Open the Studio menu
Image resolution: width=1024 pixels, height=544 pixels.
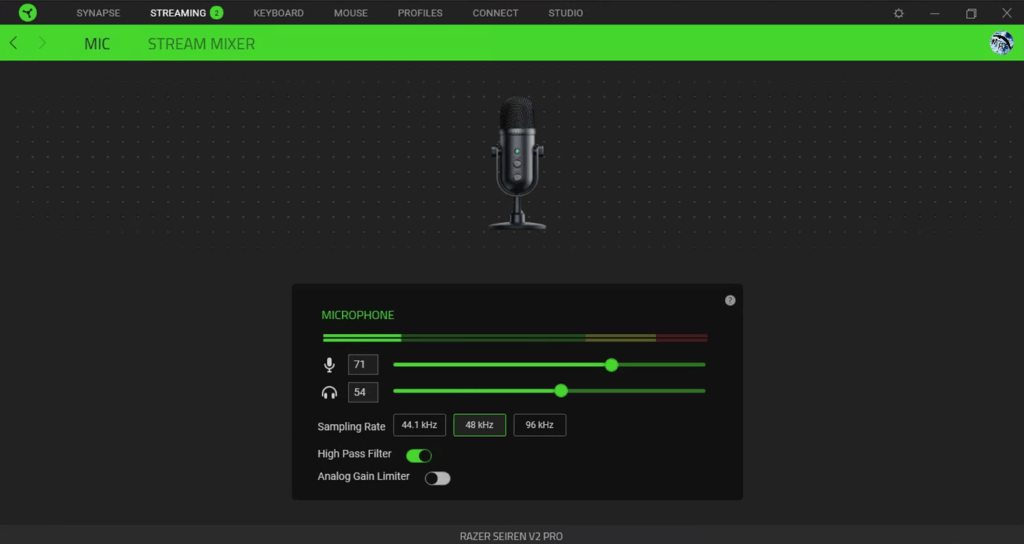tap(565, 13)
